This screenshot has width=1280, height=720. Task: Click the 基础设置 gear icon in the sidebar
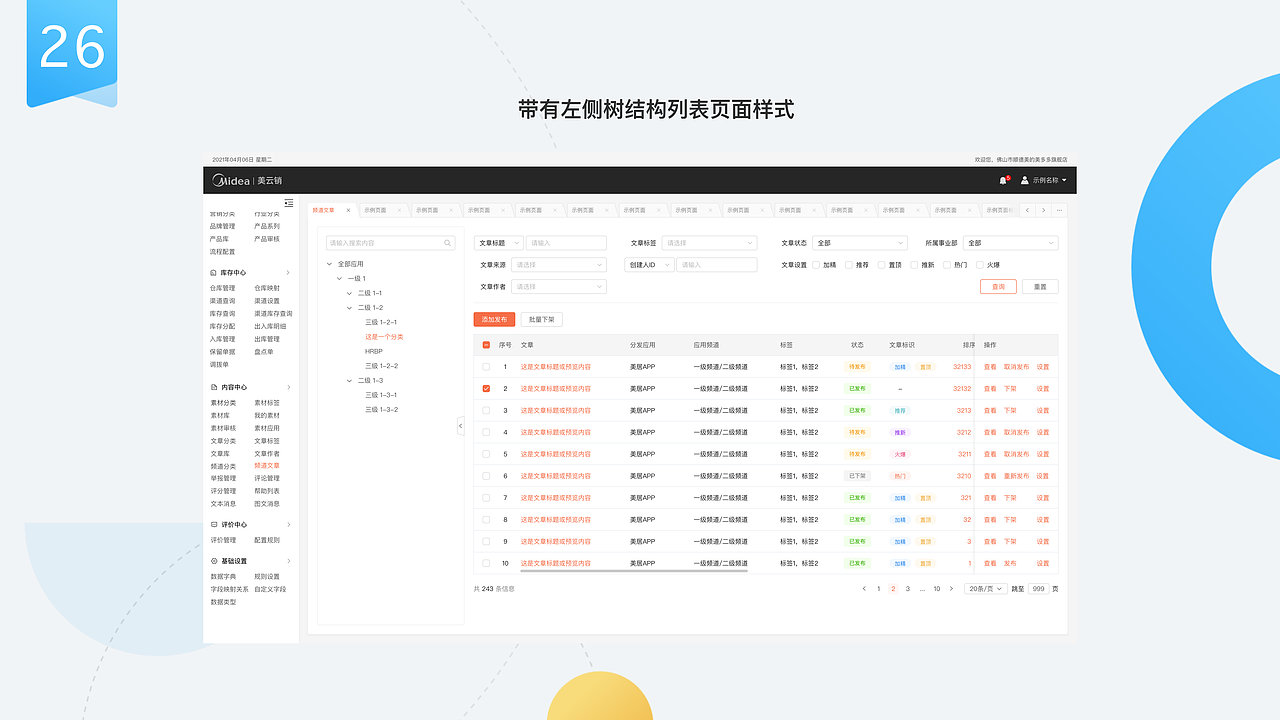pos(212,560)
